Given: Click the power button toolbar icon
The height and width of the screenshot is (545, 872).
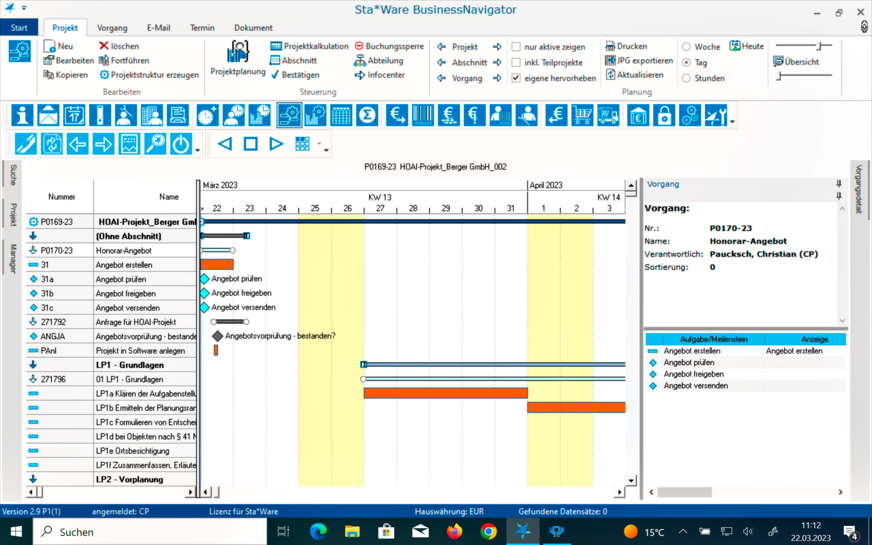Looking at the screenshot, I should (180, 144).
